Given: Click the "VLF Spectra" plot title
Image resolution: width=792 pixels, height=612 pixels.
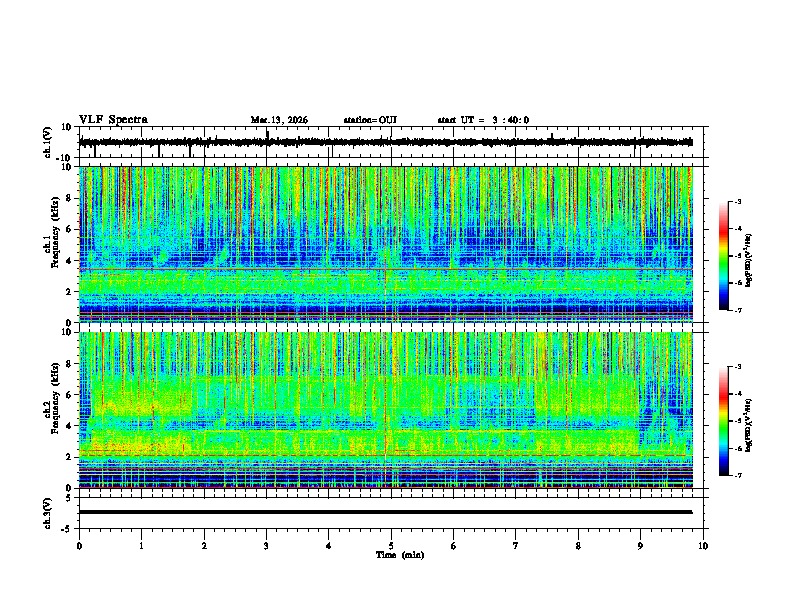Looking at the screenshot, I should coord(113,120).
